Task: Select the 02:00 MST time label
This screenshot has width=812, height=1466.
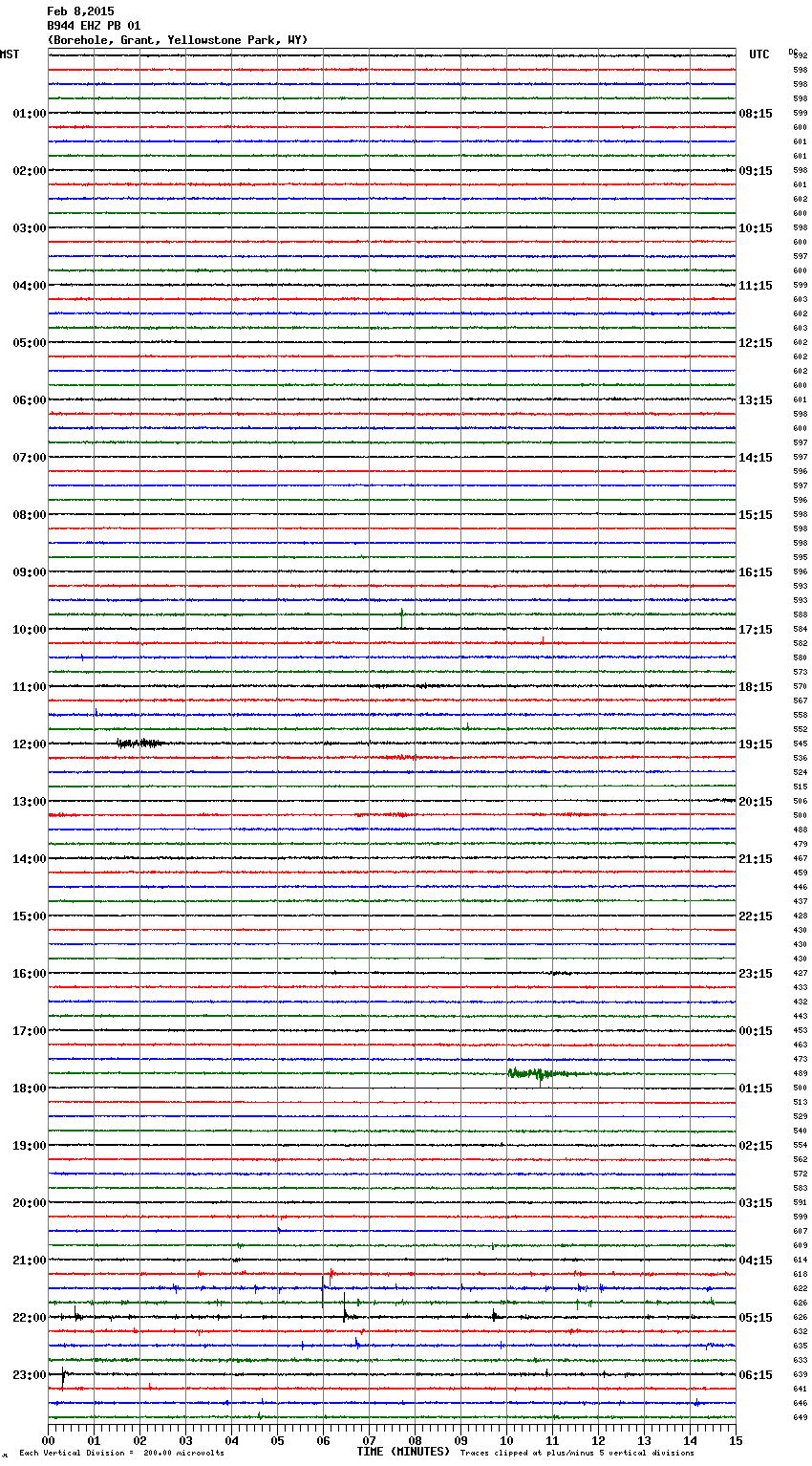Action: coord(30,171)
